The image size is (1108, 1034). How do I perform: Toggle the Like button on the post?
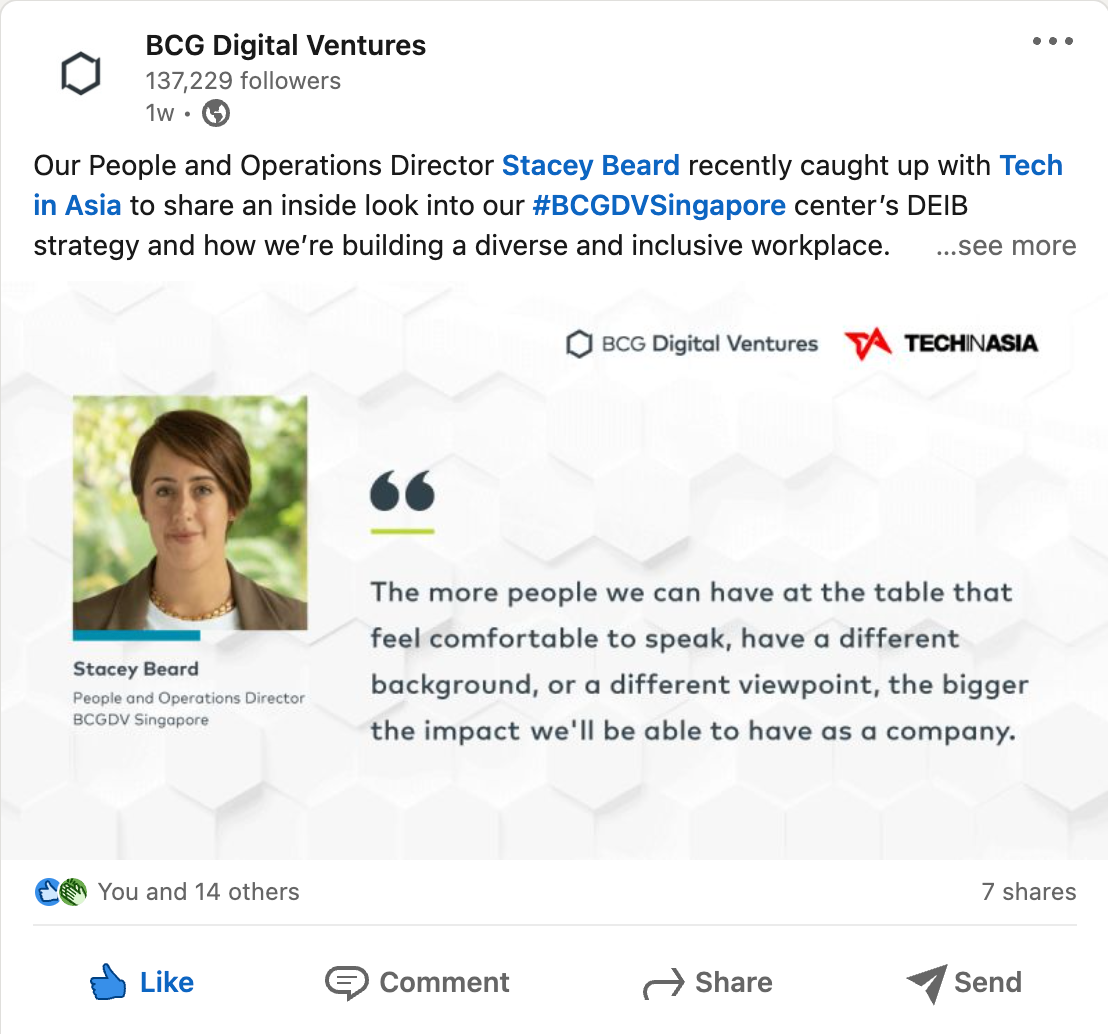tap(142, 982)
